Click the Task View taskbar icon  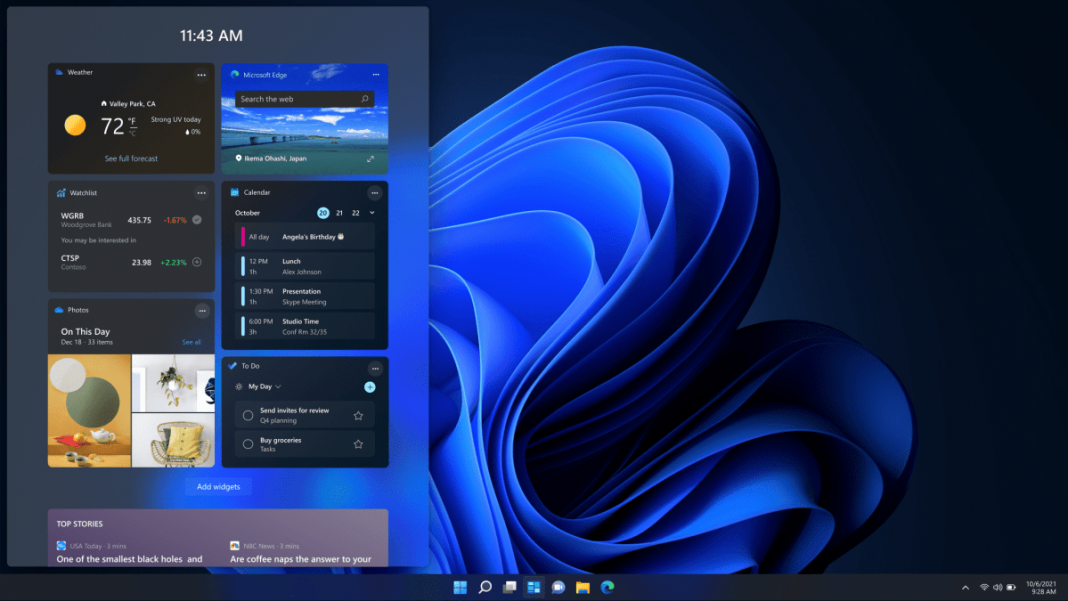[509, 587]
